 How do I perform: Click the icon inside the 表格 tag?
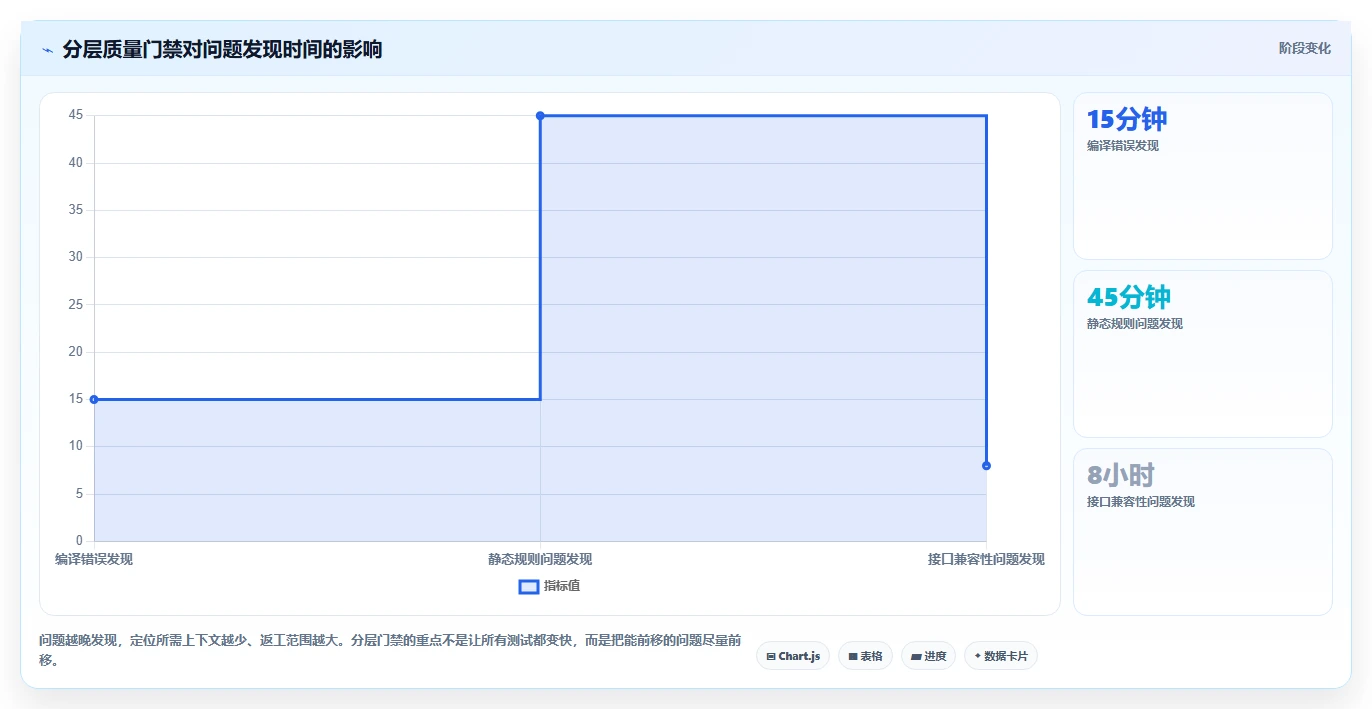pos(853,656)
